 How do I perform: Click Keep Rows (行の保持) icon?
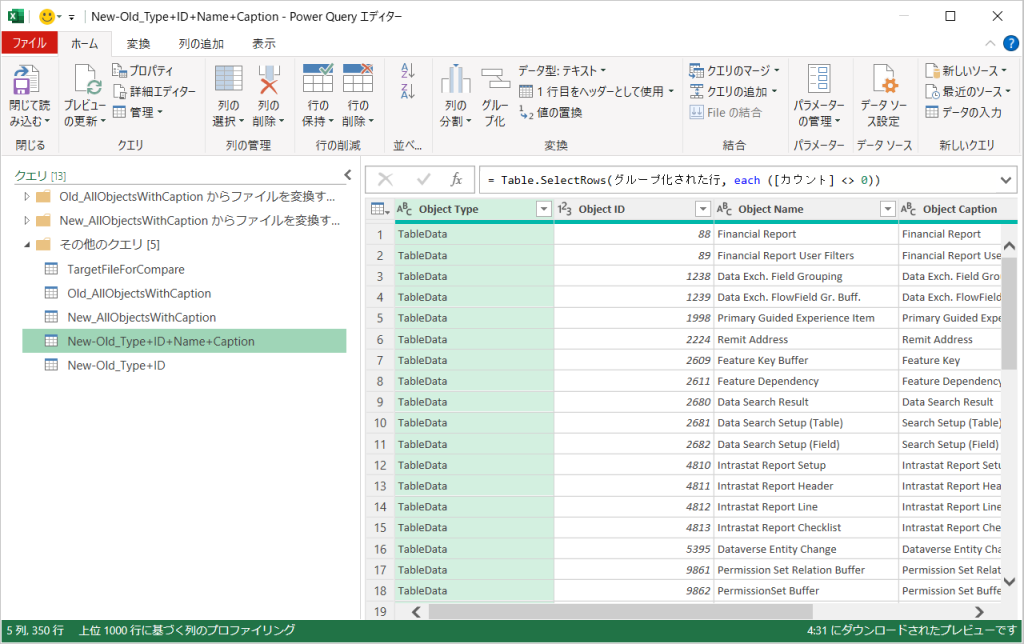point(318,78)
